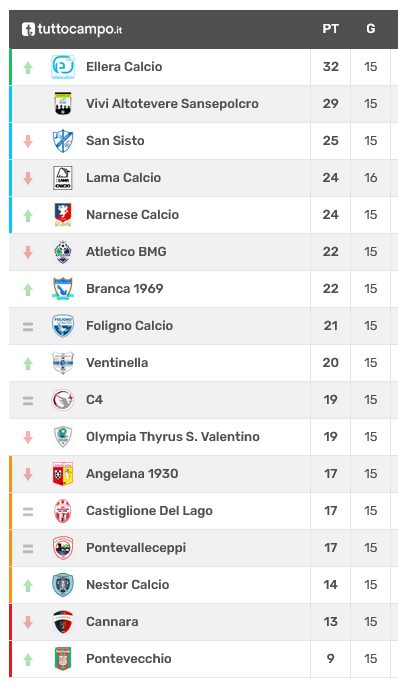398x684 pixels.
Task: Click the Foligno Calcio team crest
Action: pos(63,326)
